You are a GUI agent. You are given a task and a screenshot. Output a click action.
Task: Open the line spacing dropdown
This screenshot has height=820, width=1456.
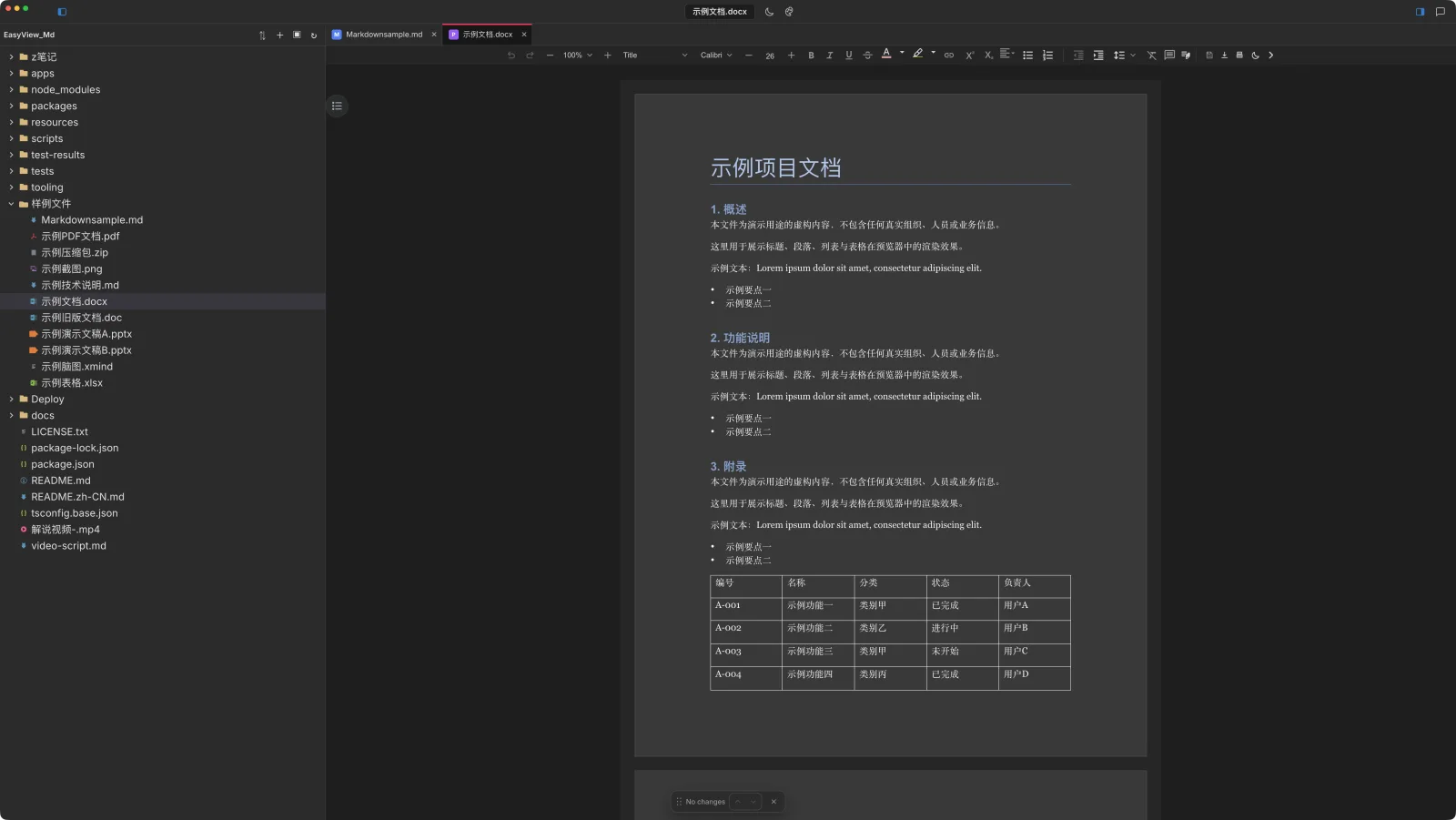tap(1125, 56)
